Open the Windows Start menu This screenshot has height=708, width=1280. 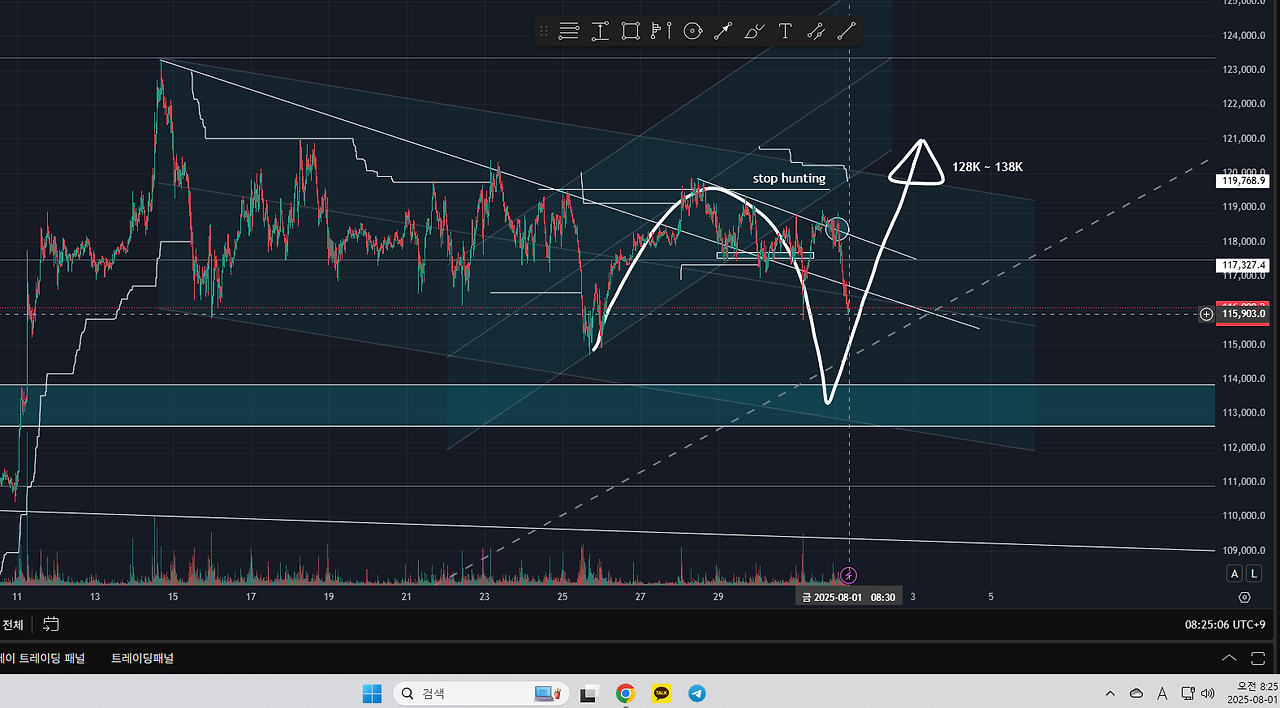pos(372,693)
